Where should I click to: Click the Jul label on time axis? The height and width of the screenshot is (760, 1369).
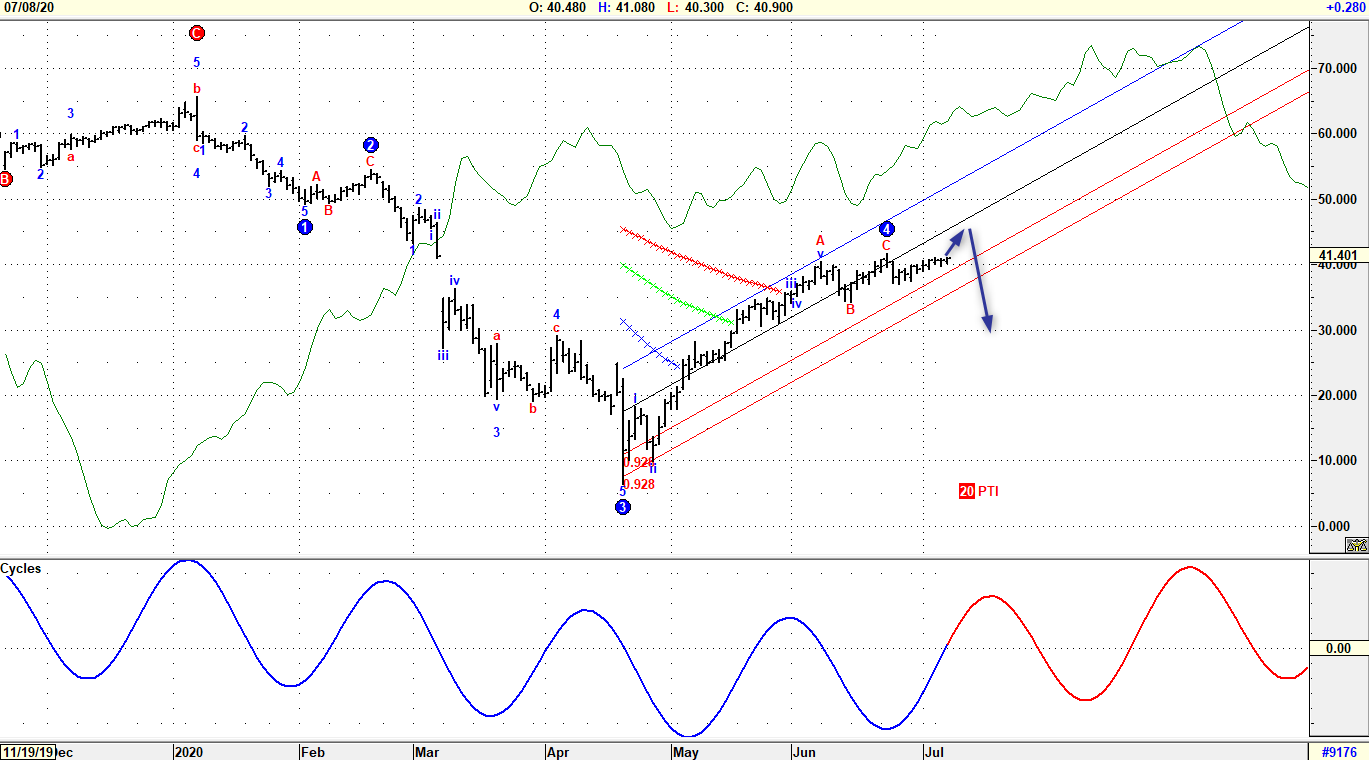coord(933,752)
